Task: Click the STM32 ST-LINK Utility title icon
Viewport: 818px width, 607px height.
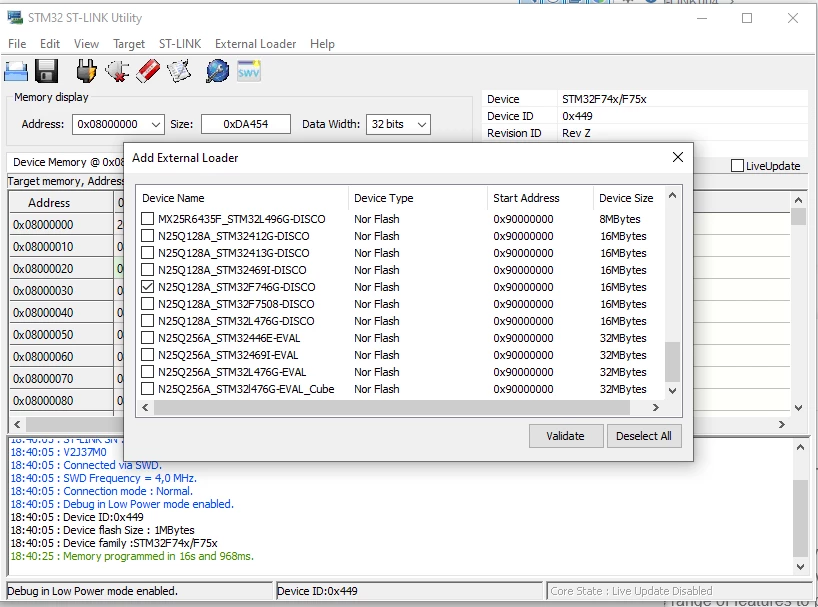Action: click(15, 17)
